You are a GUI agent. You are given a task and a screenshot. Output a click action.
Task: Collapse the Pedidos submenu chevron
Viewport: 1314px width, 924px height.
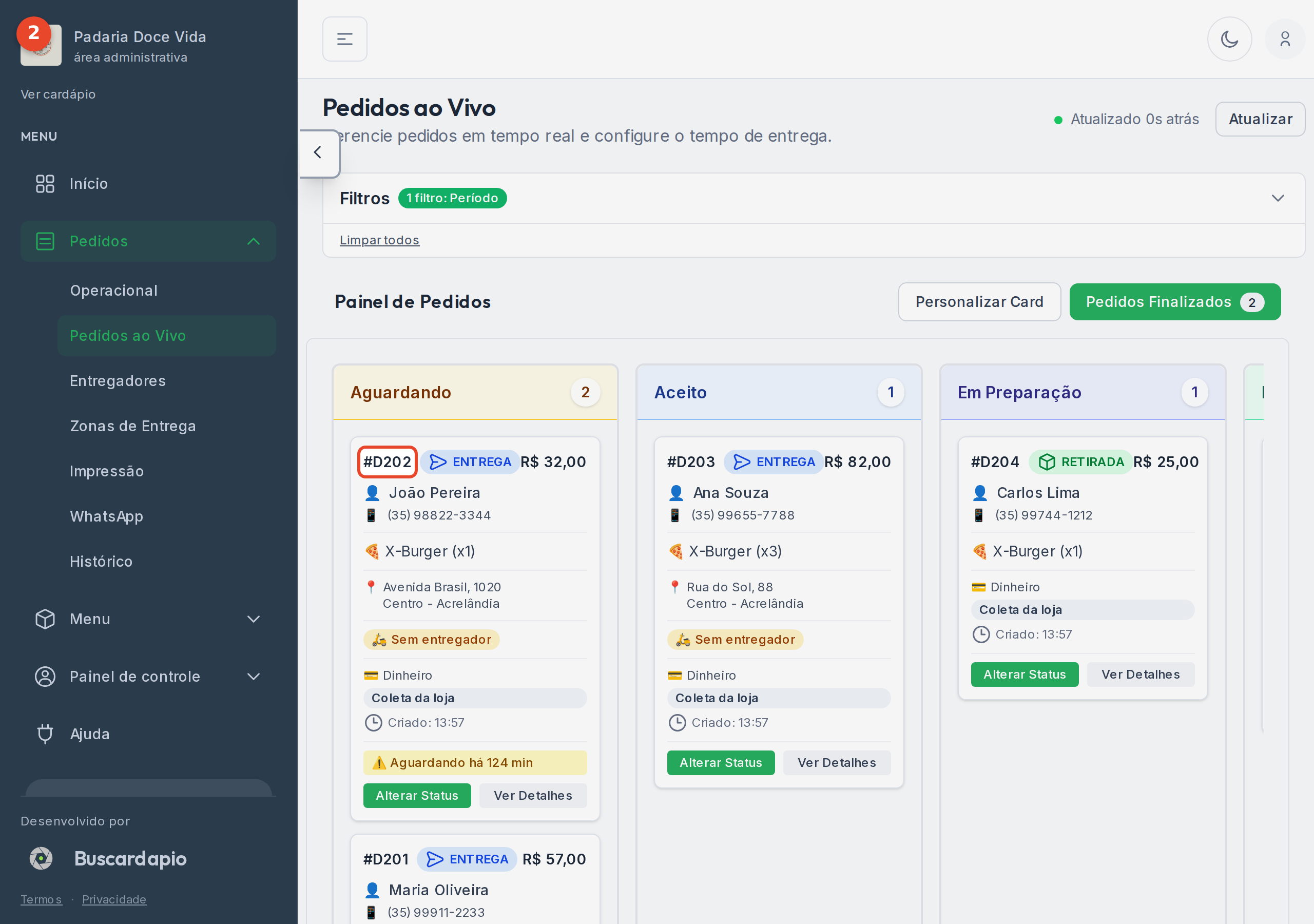tap(254, 241)
